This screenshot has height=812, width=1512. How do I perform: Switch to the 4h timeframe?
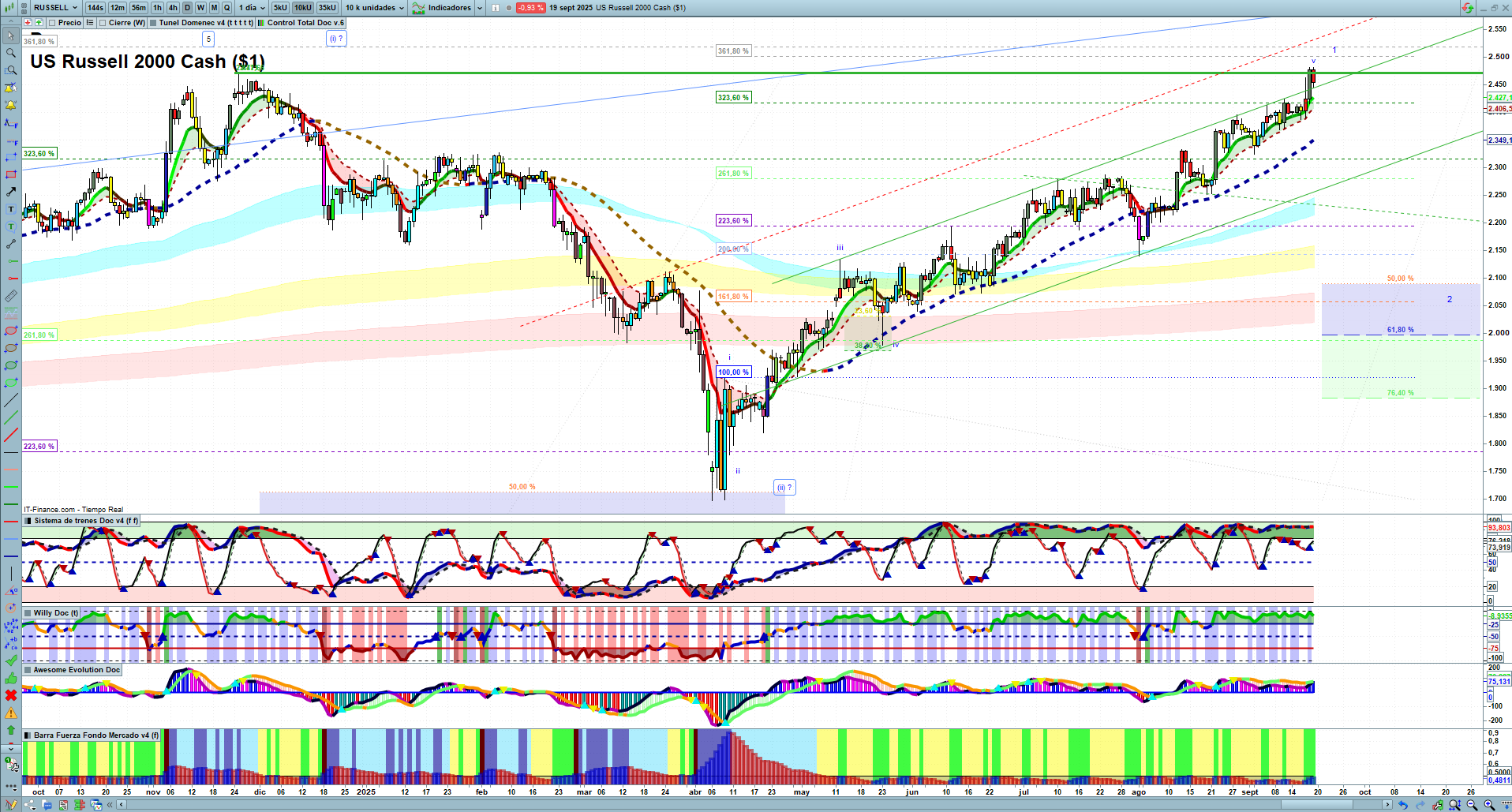173,8
